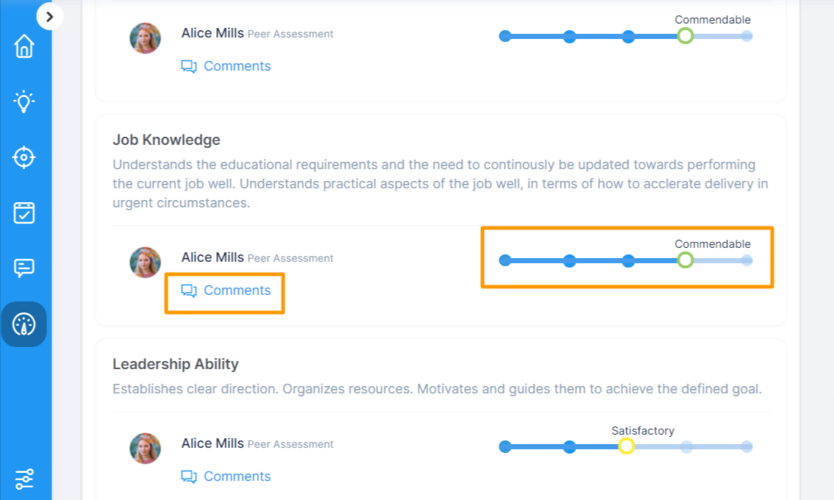The image size is (834, 500).
Task: Open Comments under Leadership Ability
Action: 226,477
